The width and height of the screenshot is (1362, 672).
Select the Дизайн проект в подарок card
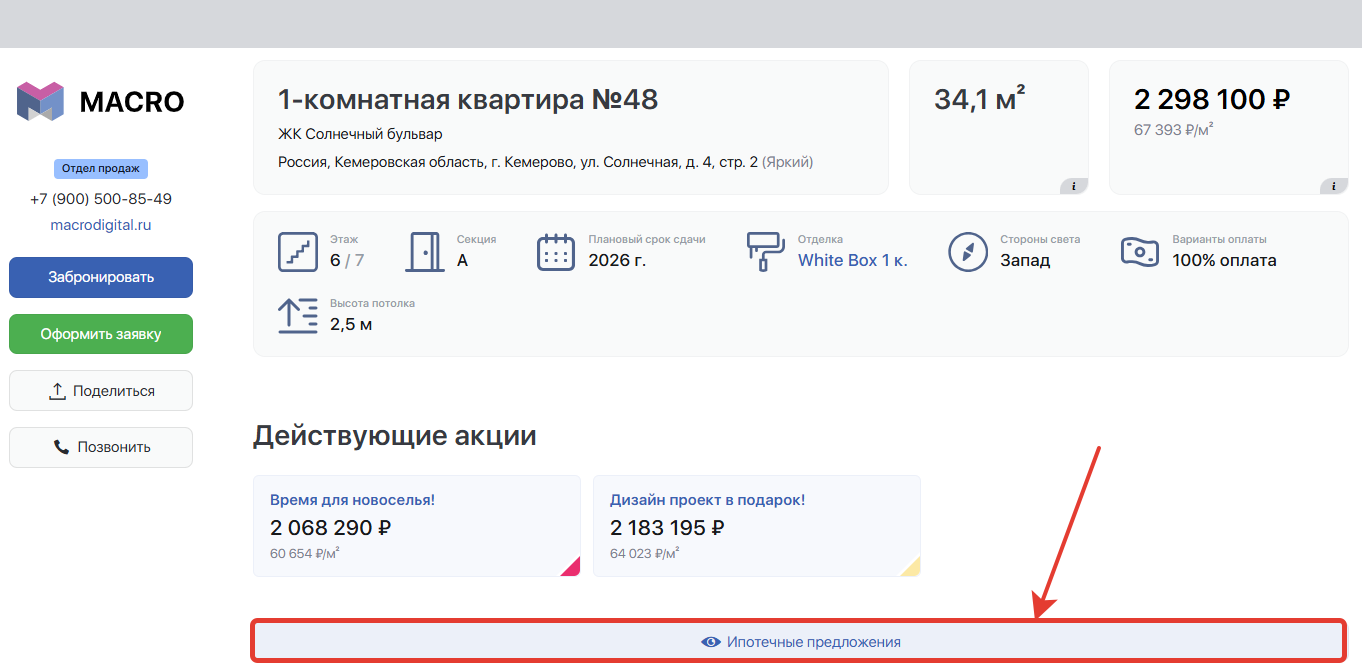[757, 526]
